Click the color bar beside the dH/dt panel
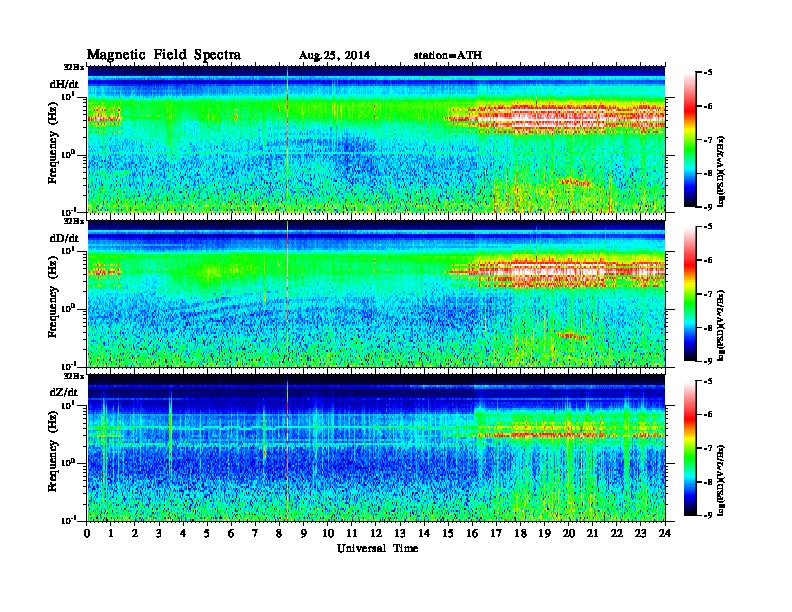This screenshot has width=792, height=612. (x=690, y=140)
